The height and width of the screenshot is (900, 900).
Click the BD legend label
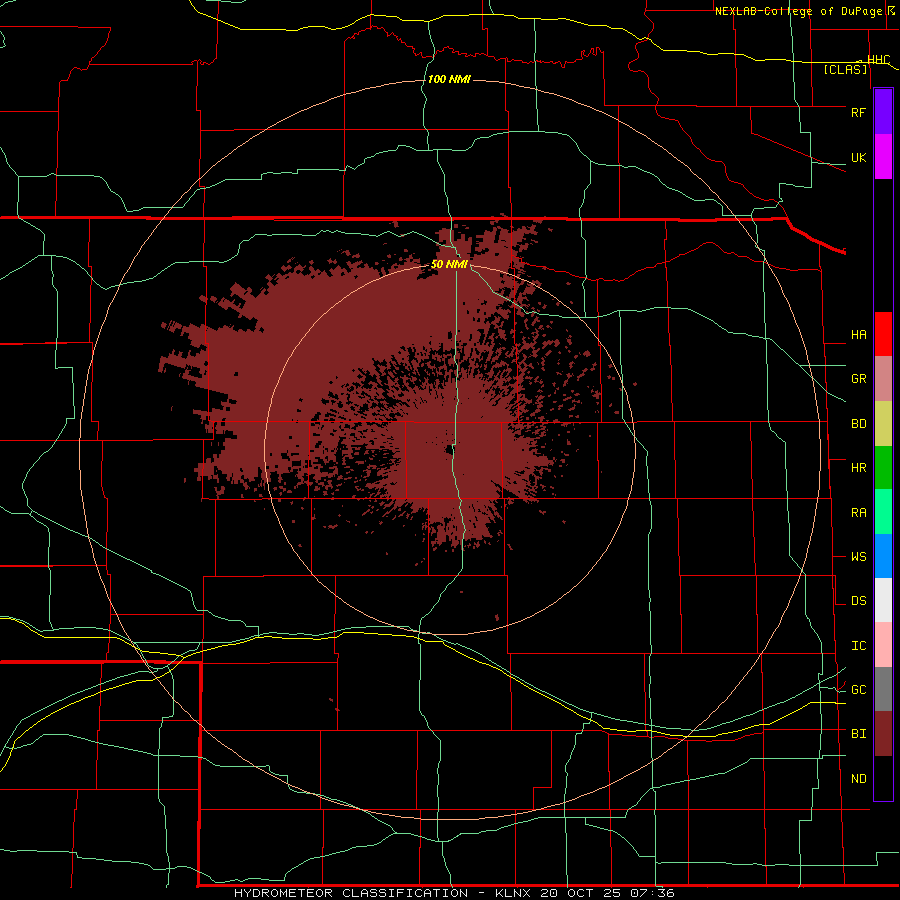point(858,424)
